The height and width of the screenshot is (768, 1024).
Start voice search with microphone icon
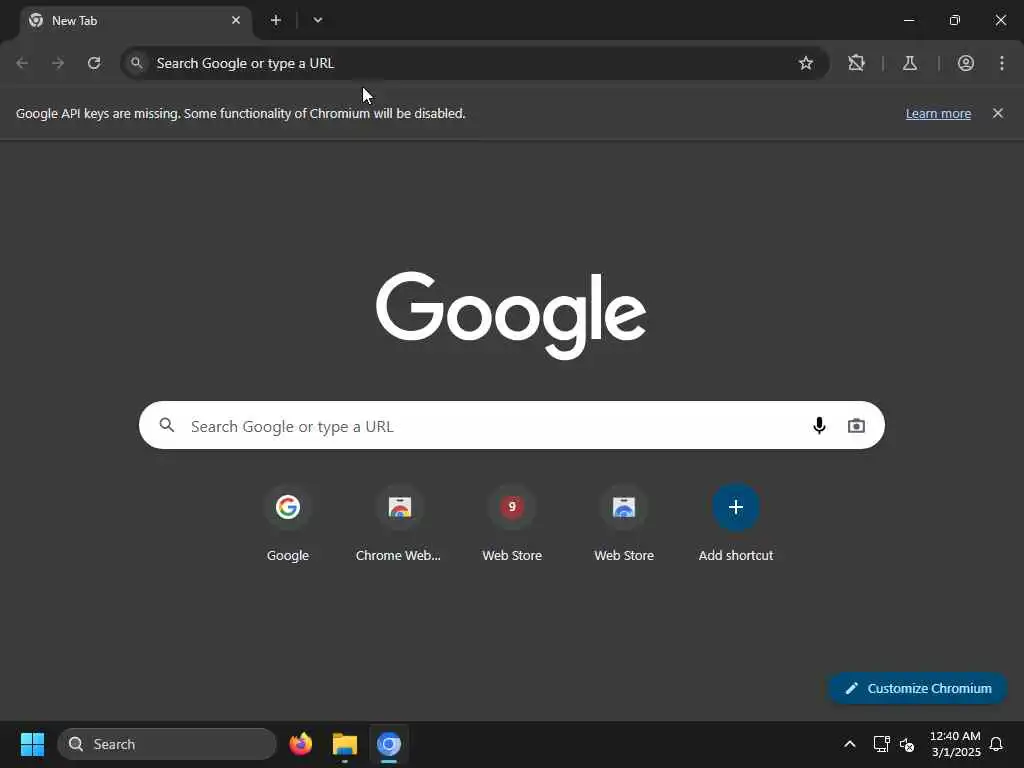click(x=819, y=426)
